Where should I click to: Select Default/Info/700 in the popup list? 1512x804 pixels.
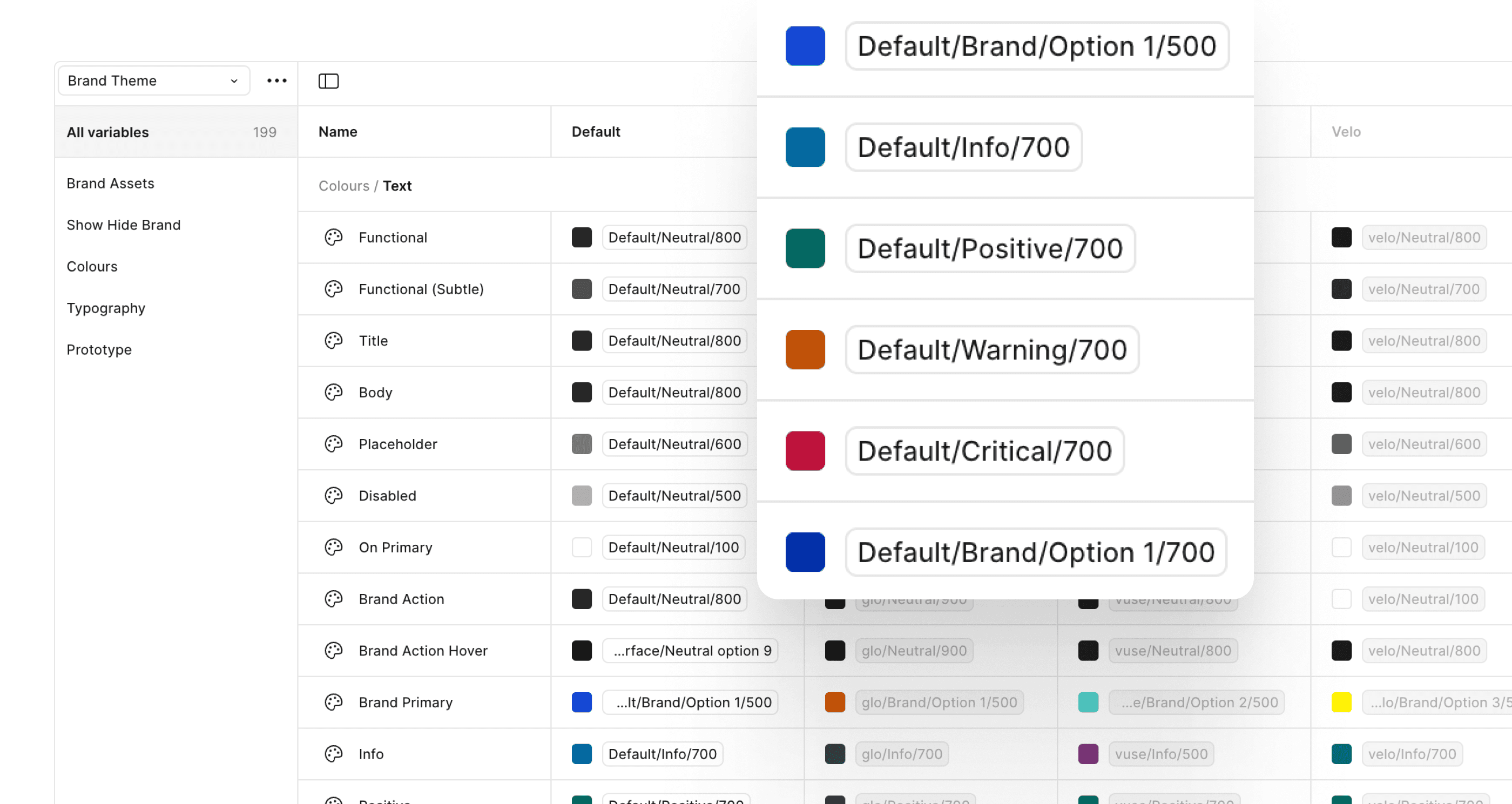click(963, 147)
